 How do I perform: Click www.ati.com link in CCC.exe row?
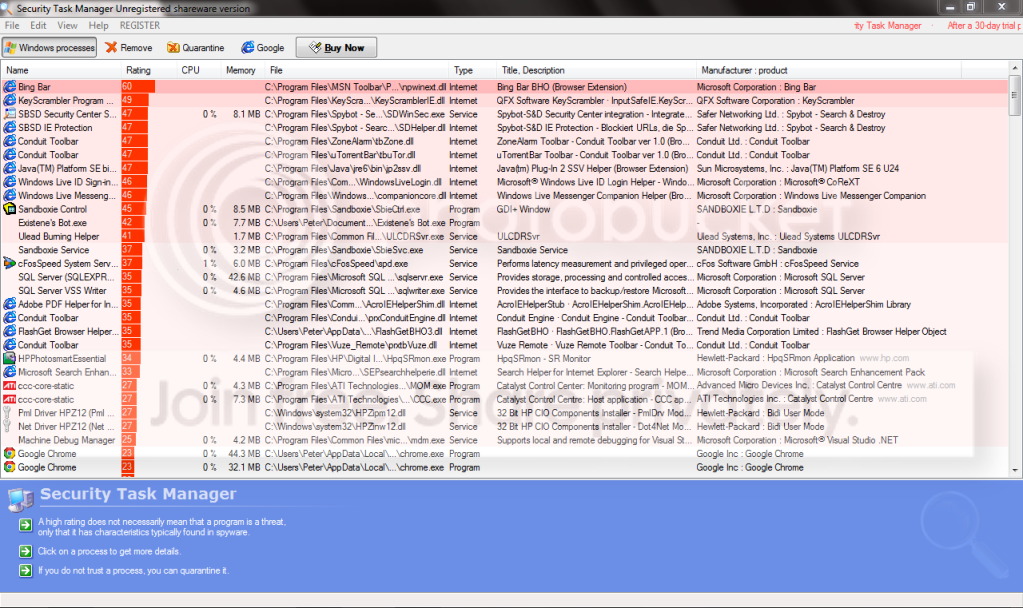[902, 399]
